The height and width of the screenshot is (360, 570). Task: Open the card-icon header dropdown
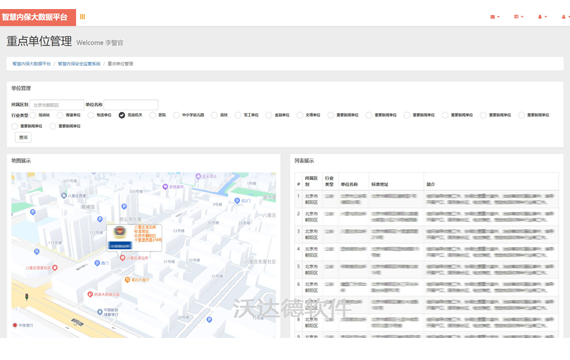518,17
